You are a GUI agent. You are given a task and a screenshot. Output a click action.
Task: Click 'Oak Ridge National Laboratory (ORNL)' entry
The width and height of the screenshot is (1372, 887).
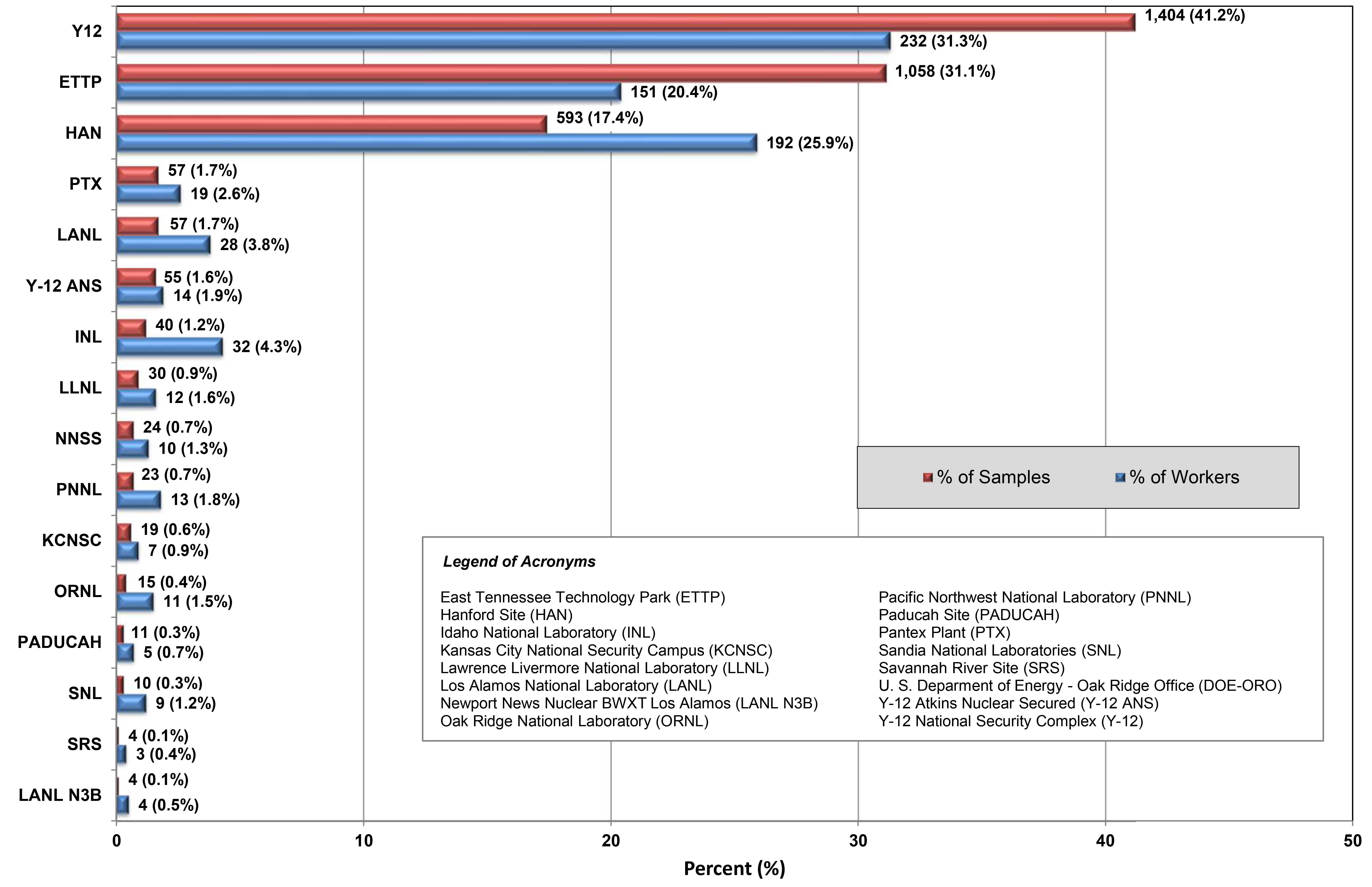575,722
